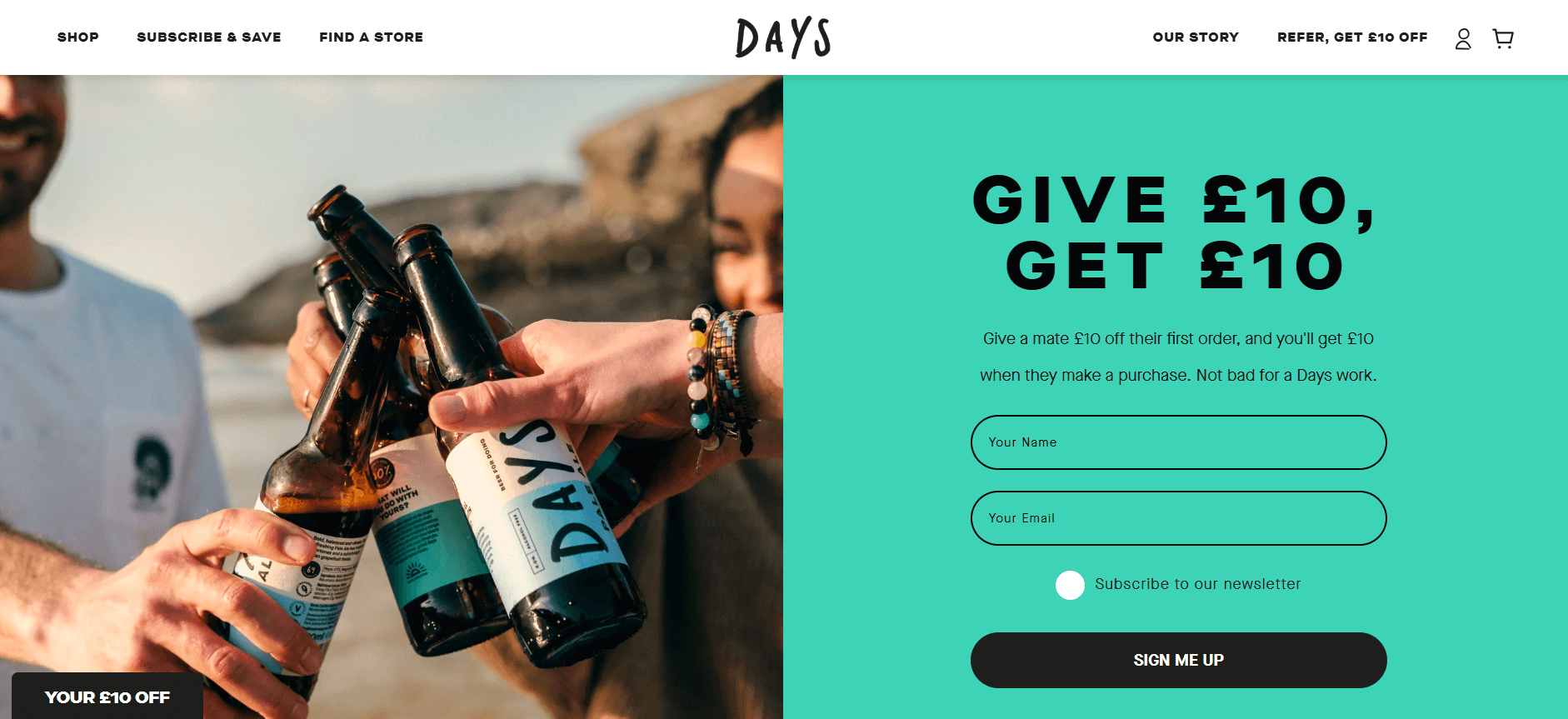Go to SUBSCRIBE & SAVE
This screenshot has width=1568, height=719.
pyautogui.click(x=209, y=37)
